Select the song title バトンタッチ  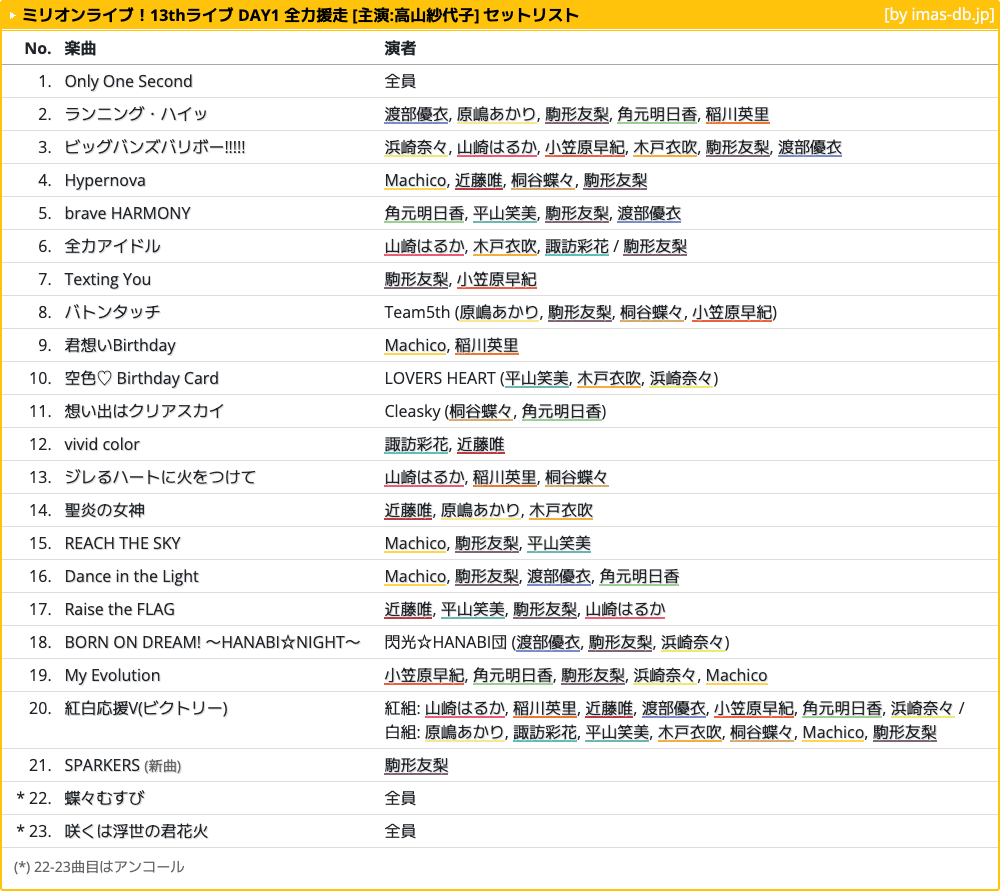(112, 313)
